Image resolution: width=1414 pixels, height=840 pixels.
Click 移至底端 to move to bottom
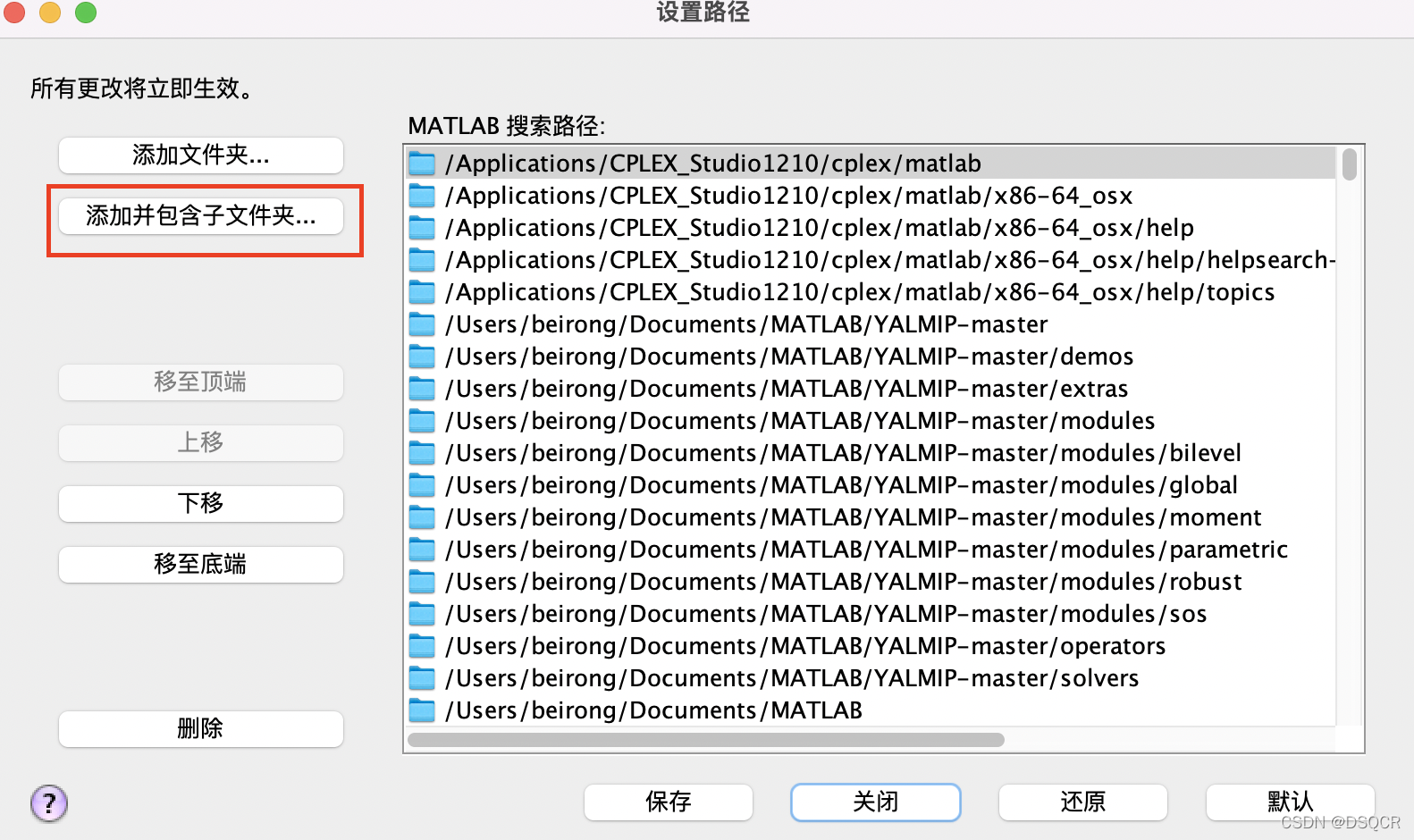(201, 565)
